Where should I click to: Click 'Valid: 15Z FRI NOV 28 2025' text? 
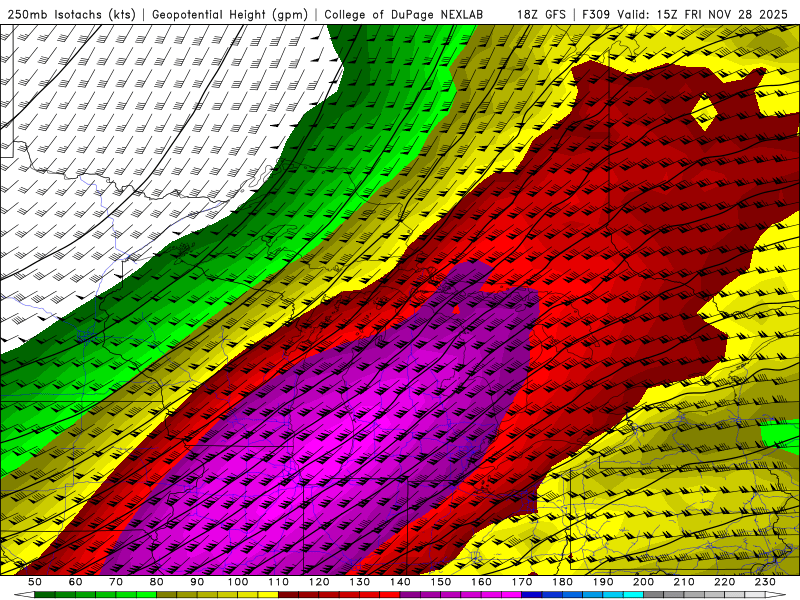pyautogui.click(x=703, y=14)
